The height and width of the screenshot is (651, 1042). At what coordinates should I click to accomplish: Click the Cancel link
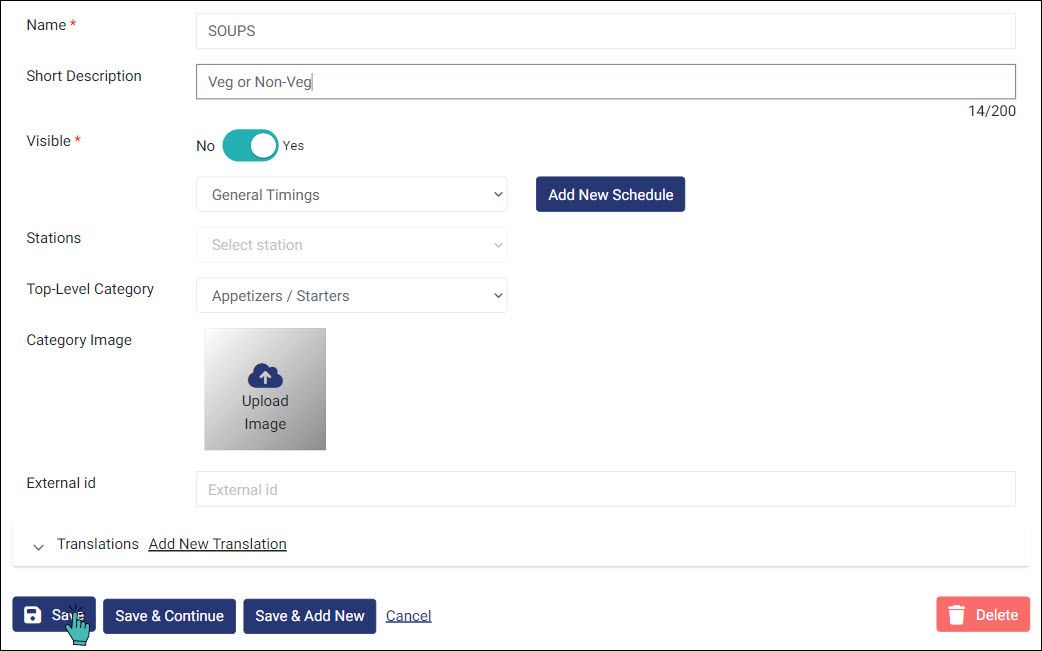[x=408, y=616]
